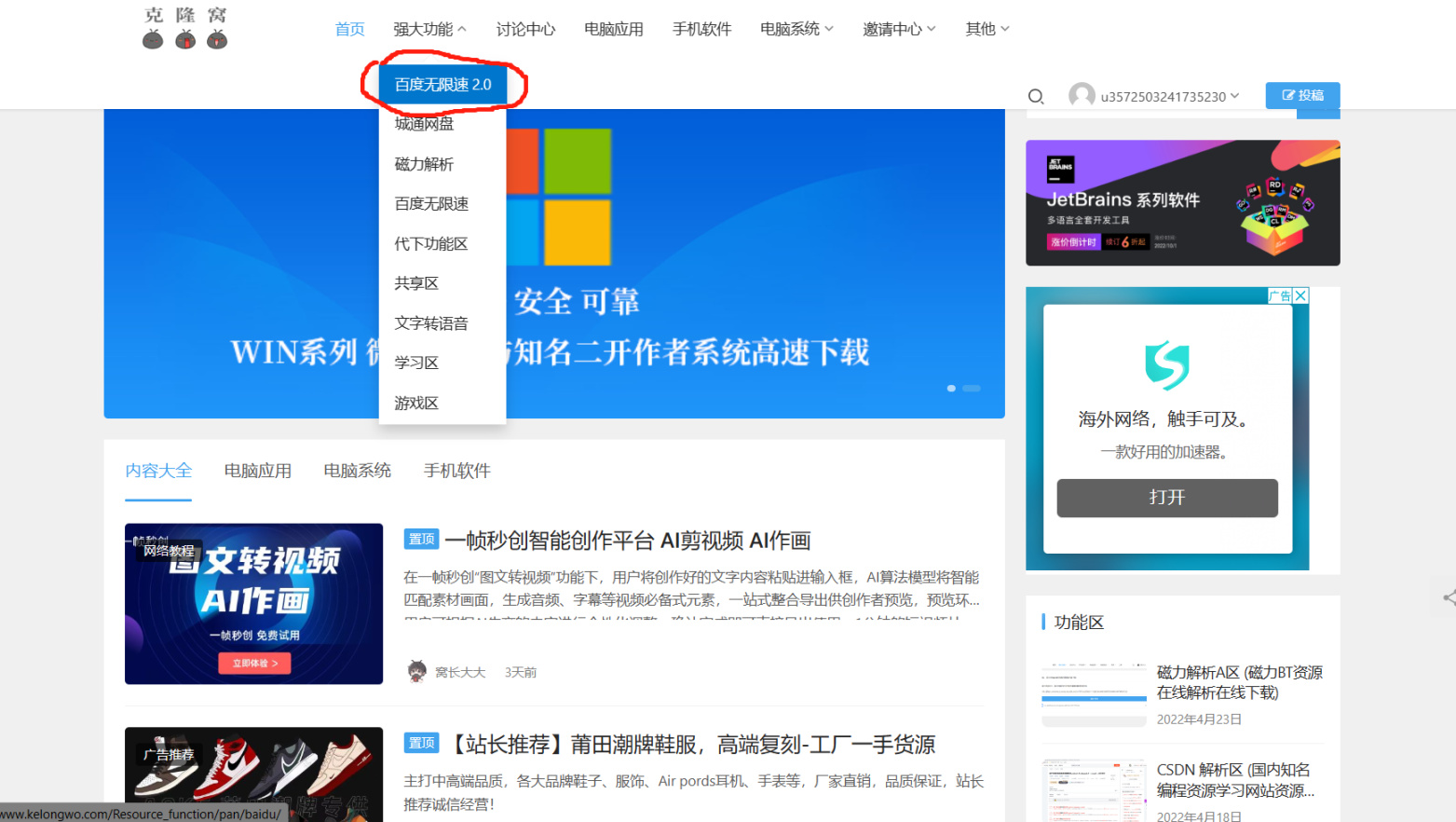The height and width of the screenshot is (822, 1456).
Task: Open 代下功能区 from the dropdown
Action: tap(442, 244)
